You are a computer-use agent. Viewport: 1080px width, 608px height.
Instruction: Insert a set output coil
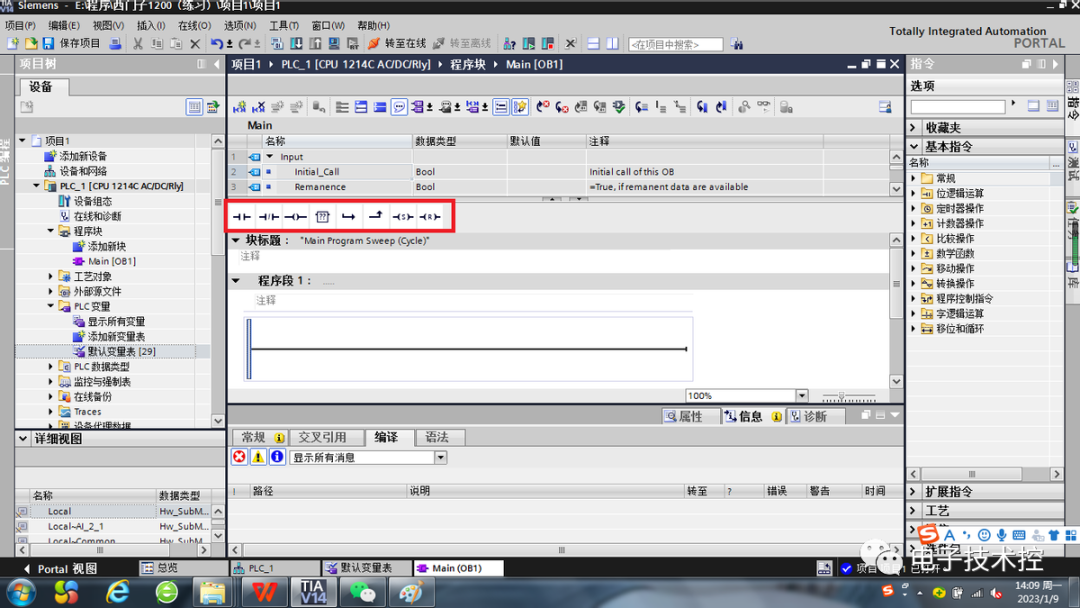coord(402,217)
